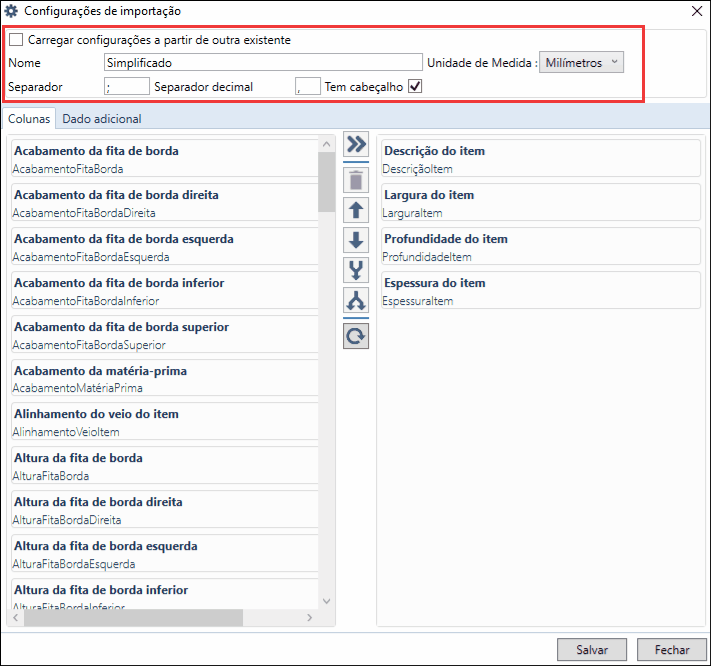711x666 pixels.
Task: Click the merge columns icon
Action: click(x=356, y=270)
